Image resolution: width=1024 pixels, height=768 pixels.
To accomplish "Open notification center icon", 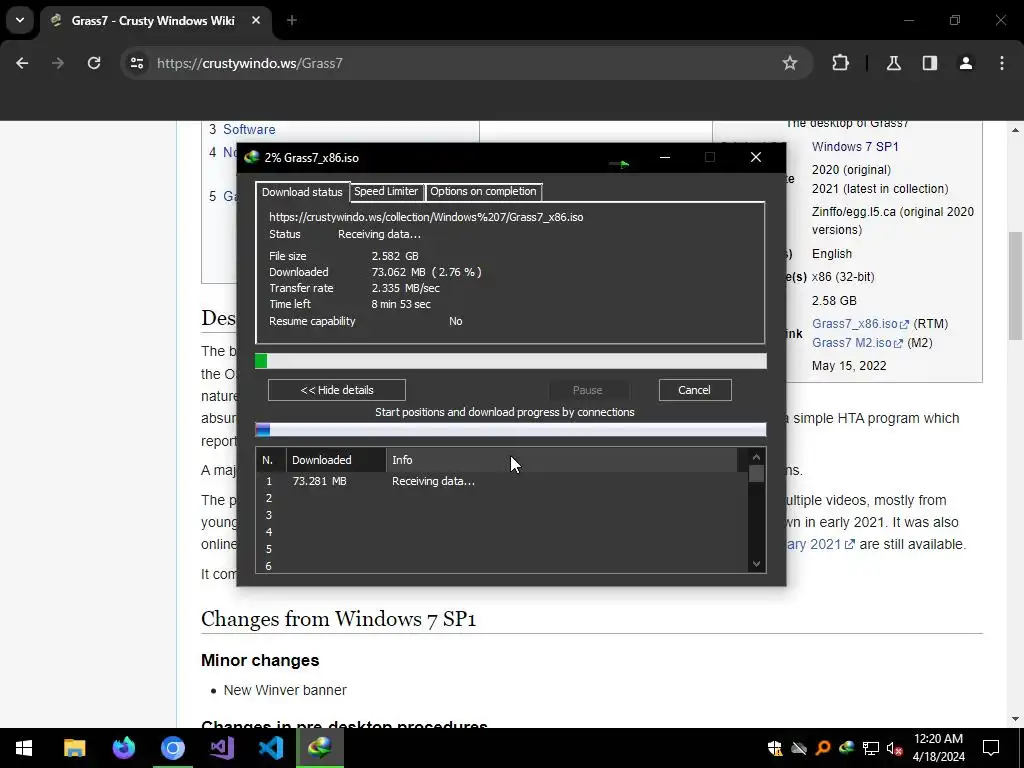I will [991, 748].
